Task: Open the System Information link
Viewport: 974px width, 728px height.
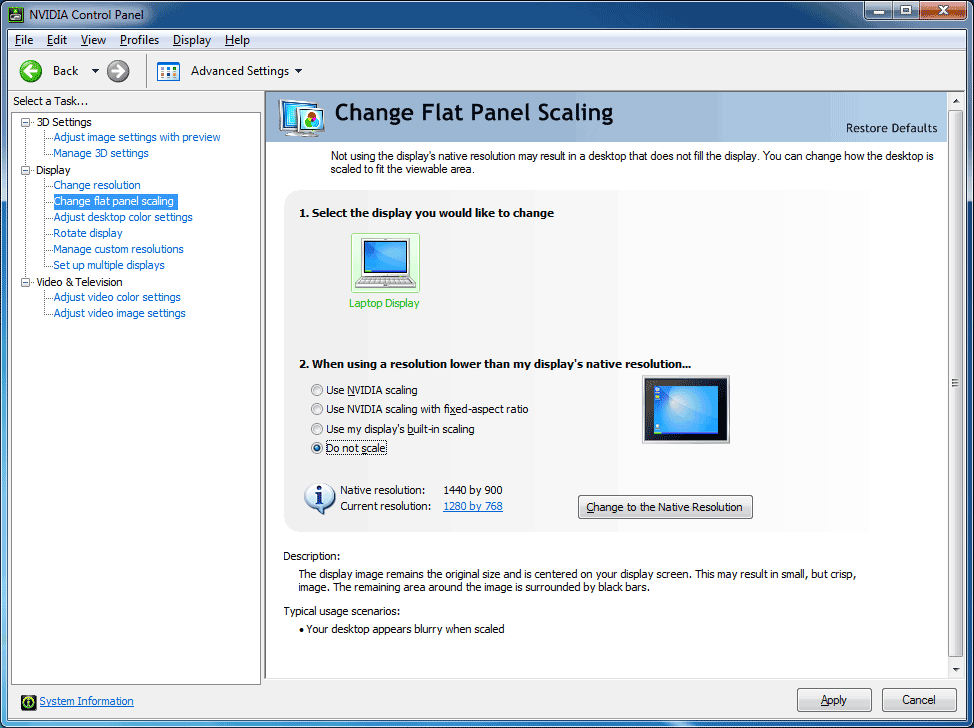Action: click(x=86, y=701)
